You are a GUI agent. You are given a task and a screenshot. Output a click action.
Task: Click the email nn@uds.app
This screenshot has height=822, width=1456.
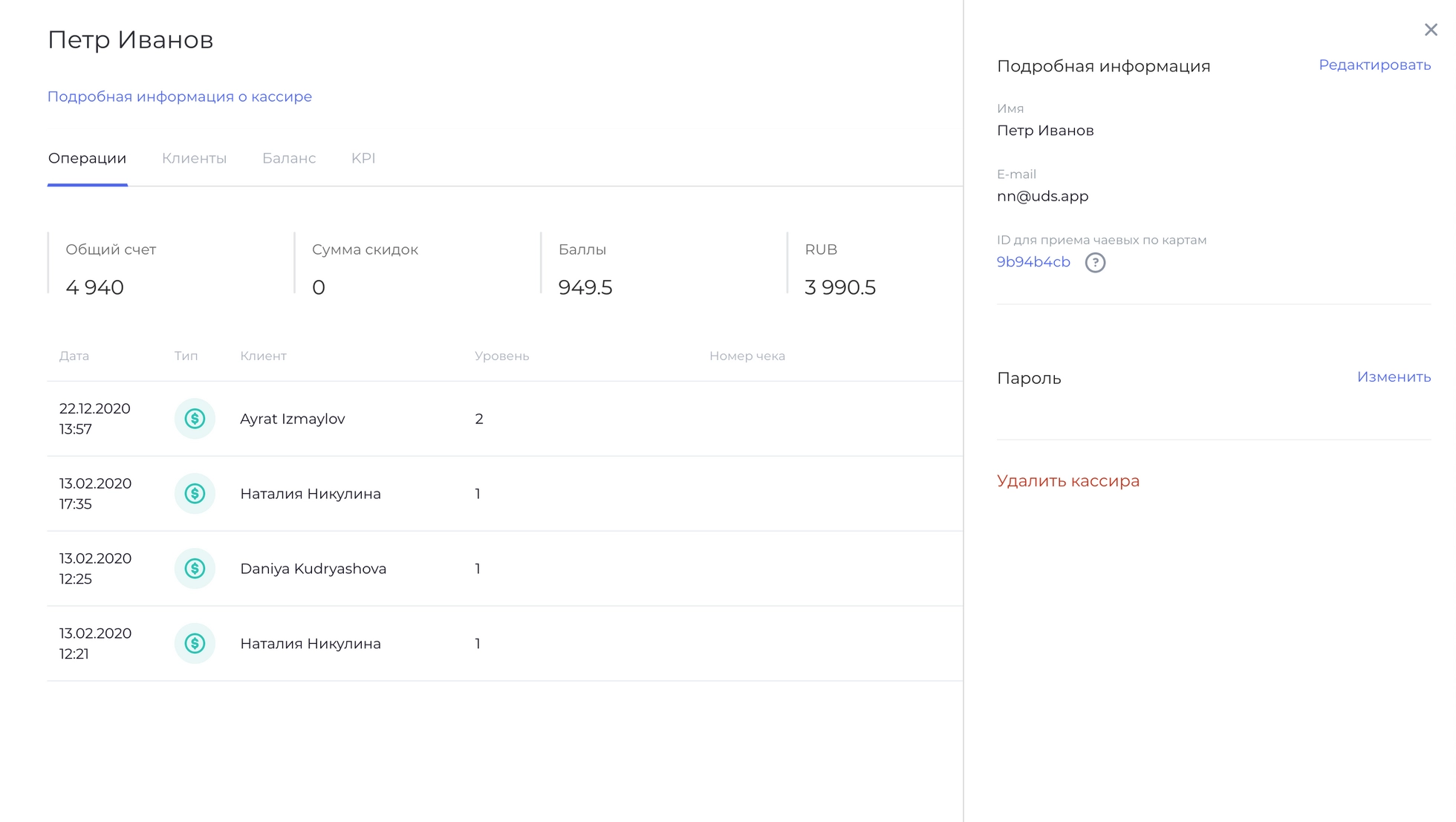click(1042, 197)
